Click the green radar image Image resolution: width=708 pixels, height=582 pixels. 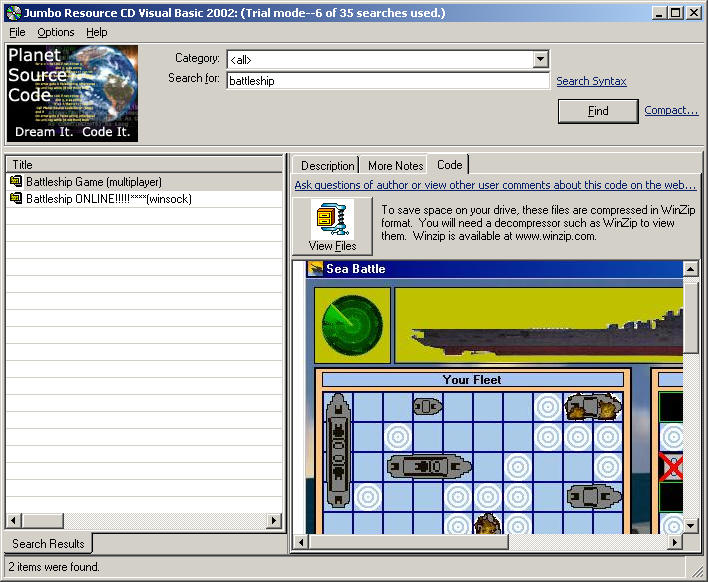tap(352, 325)
